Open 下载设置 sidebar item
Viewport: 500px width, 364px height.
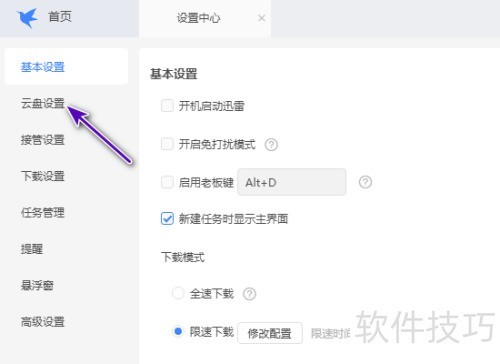[x=43, y=176]
